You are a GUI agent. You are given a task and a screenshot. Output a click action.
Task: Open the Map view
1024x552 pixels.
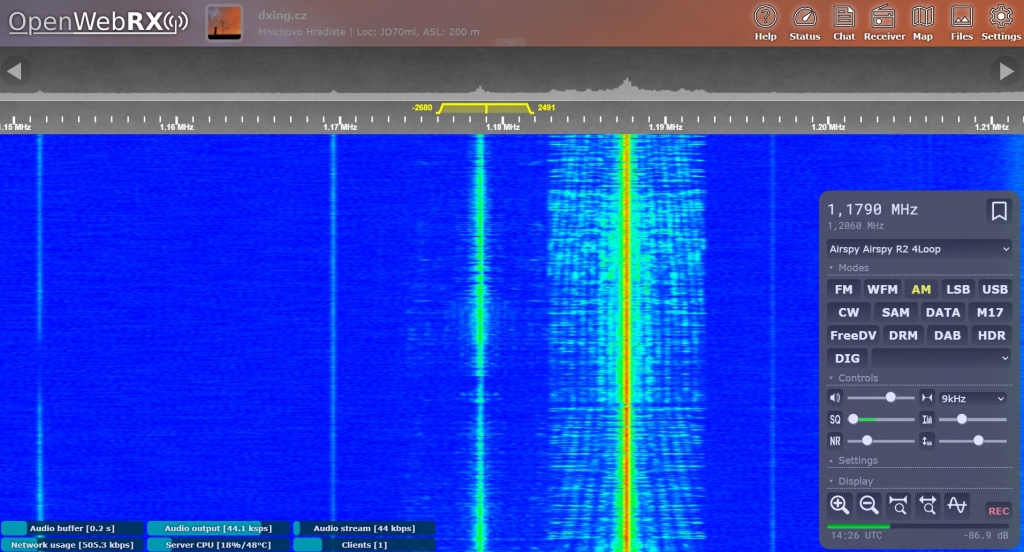[922, 22]
